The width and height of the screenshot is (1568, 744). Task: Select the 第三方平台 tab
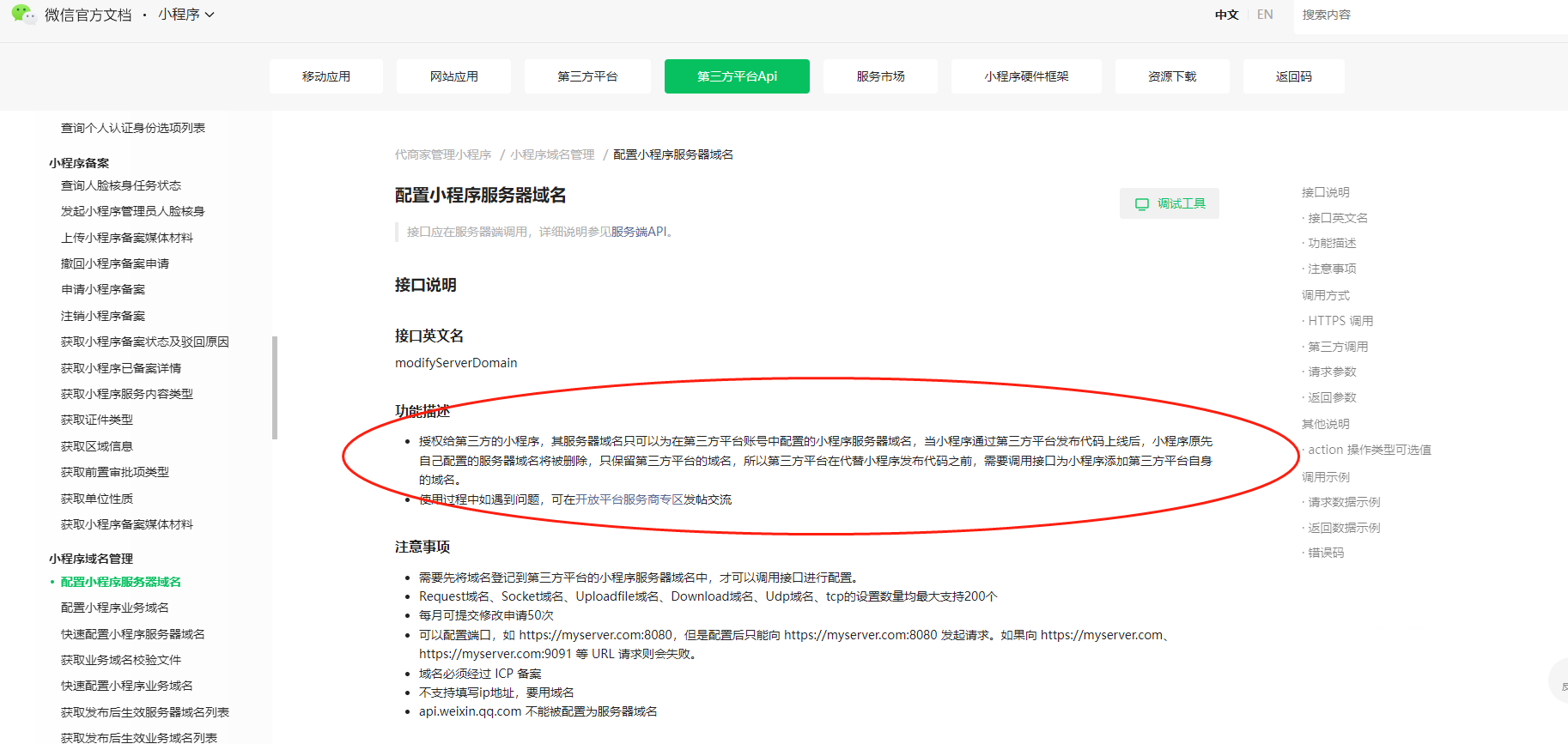click(x=587, y=76)
